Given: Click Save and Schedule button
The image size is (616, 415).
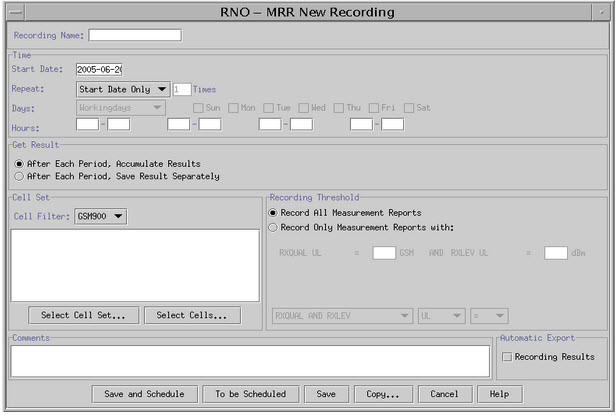Looking at the screenshot, I should click(144, 394).
